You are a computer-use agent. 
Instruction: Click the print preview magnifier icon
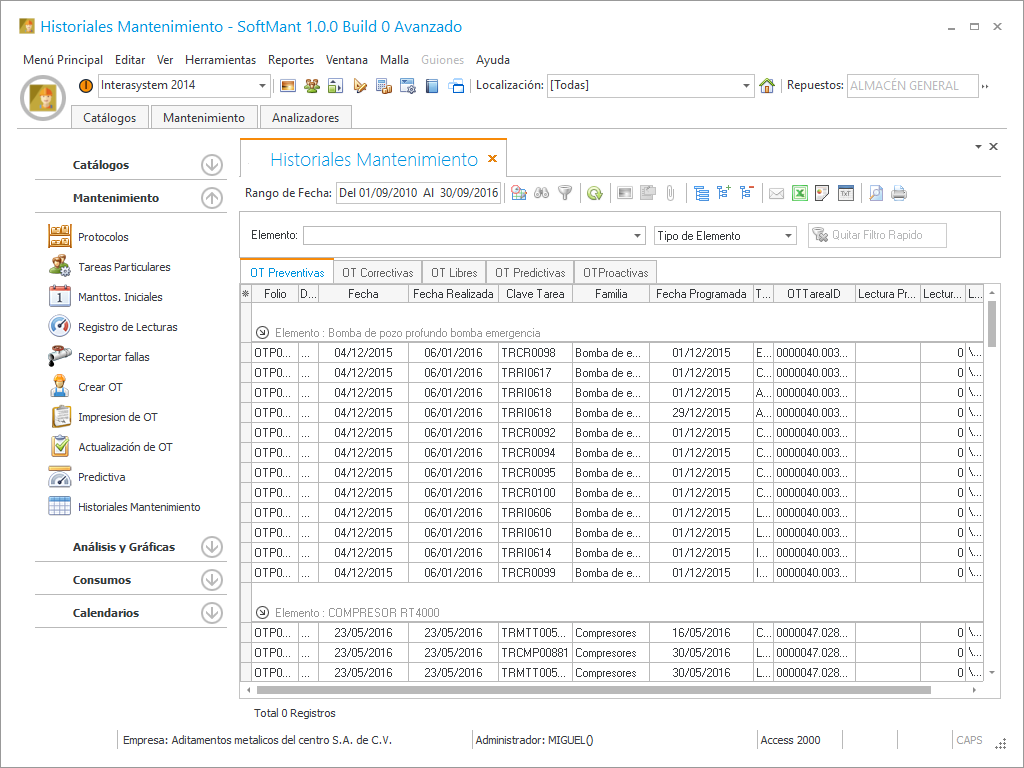[875, 193]
